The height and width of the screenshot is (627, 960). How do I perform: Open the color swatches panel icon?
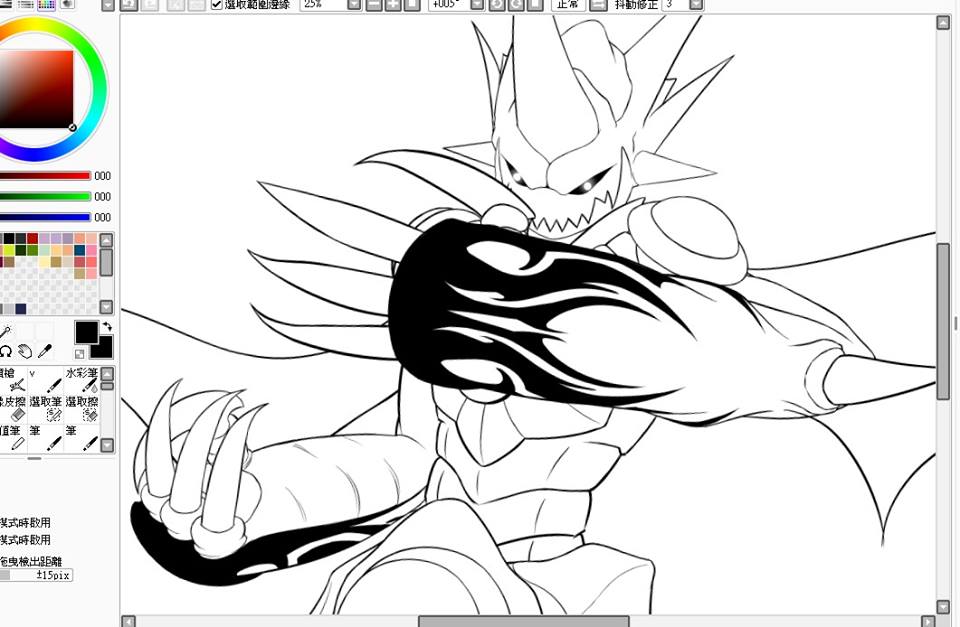46,4
